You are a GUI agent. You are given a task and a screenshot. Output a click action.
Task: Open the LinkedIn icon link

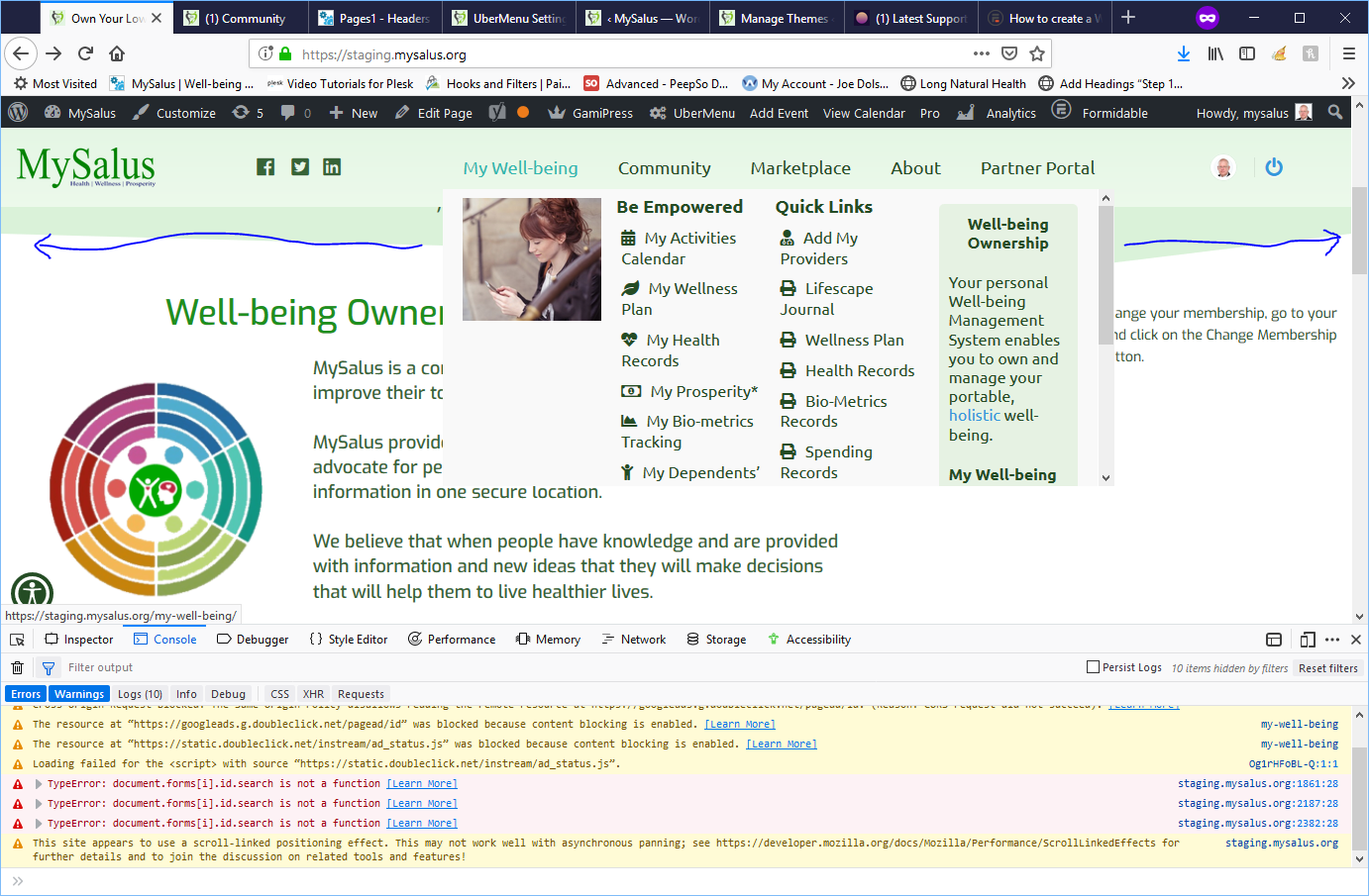(x=332, y=166)
